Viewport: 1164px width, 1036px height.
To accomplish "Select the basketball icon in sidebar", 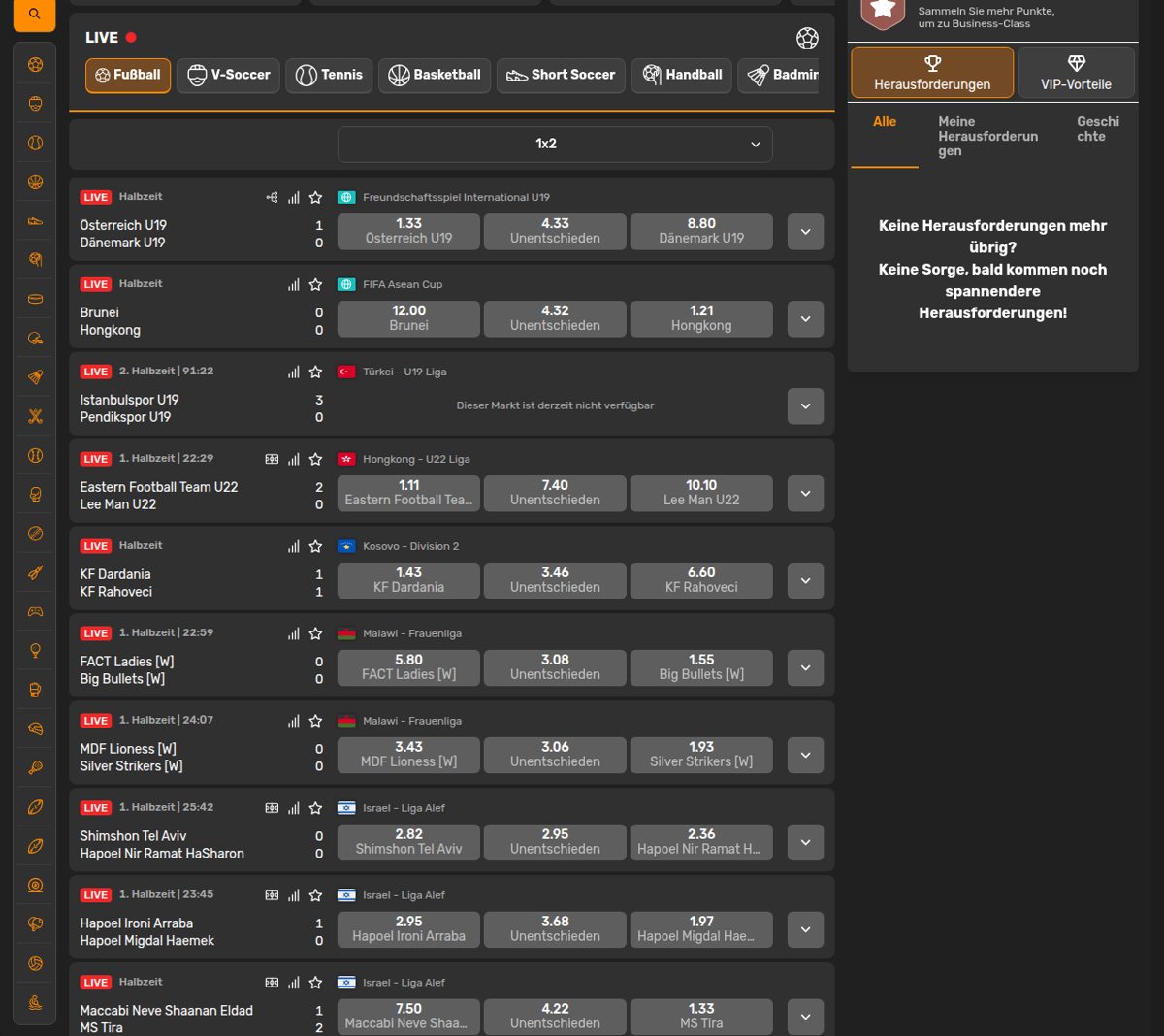I will click(35, 181).
